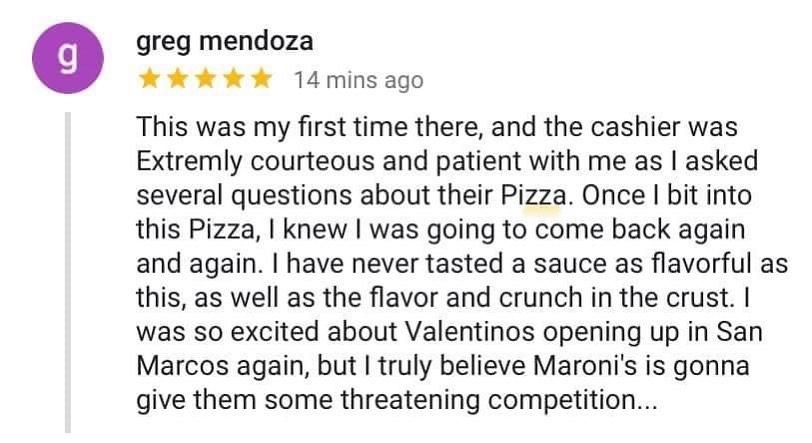Open greg mendoza's reviewer profile name
The height and width of the screenshot is (443, 812).
tap(224, 42)
